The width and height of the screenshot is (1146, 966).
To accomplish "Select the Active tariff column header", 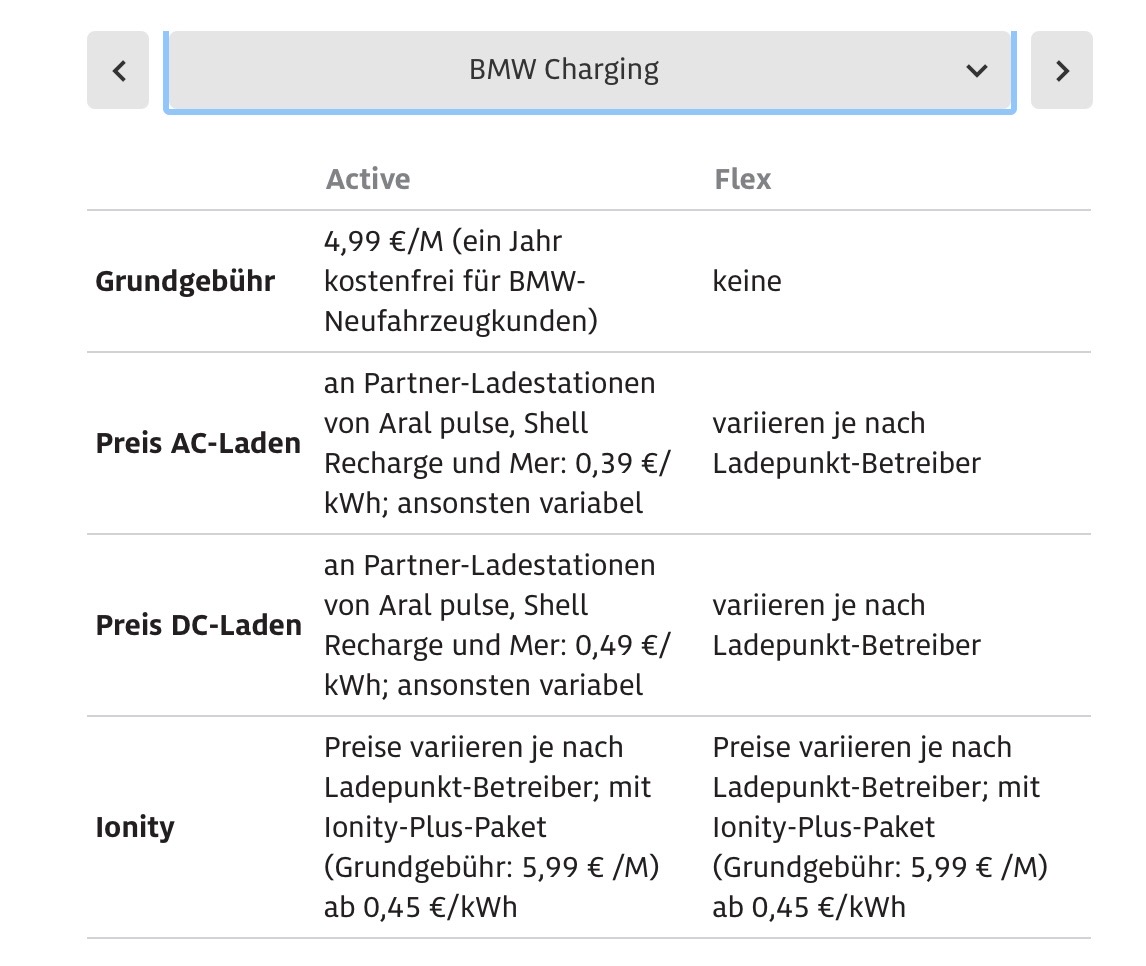I will [x=368, y=179].
